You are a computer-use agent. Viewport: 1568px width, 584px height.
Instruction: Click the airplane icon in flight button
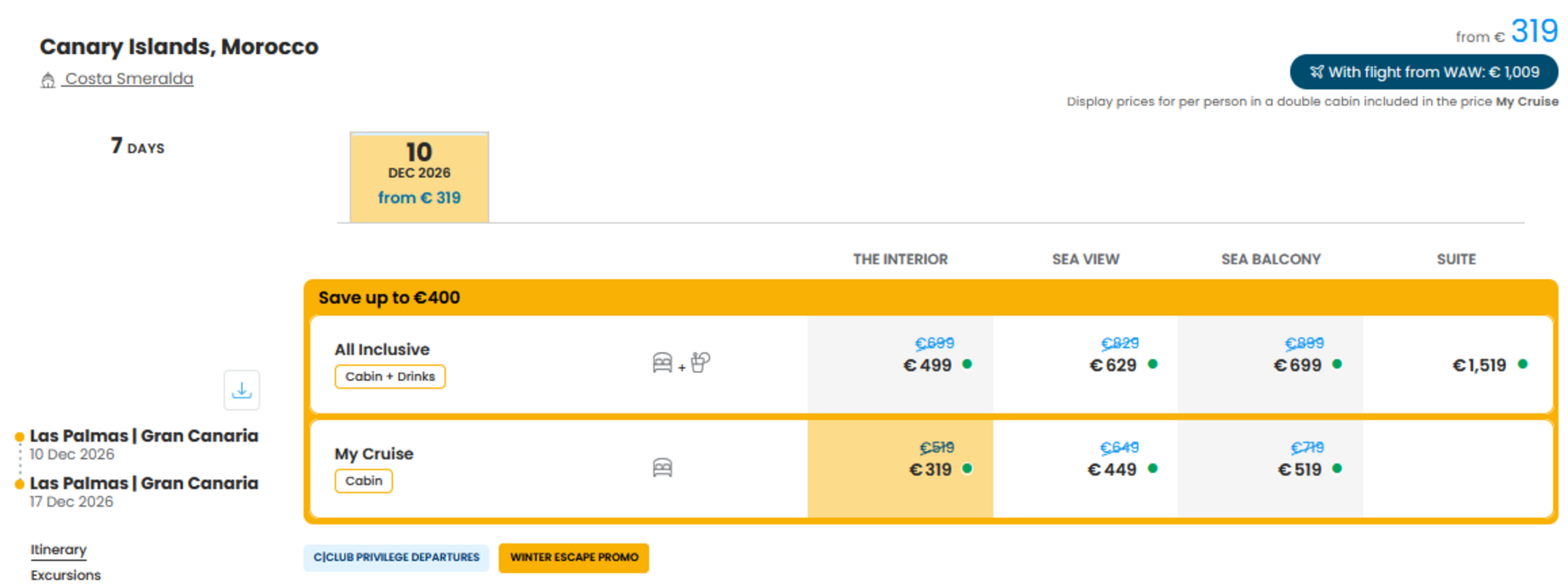pos(1316,72)
